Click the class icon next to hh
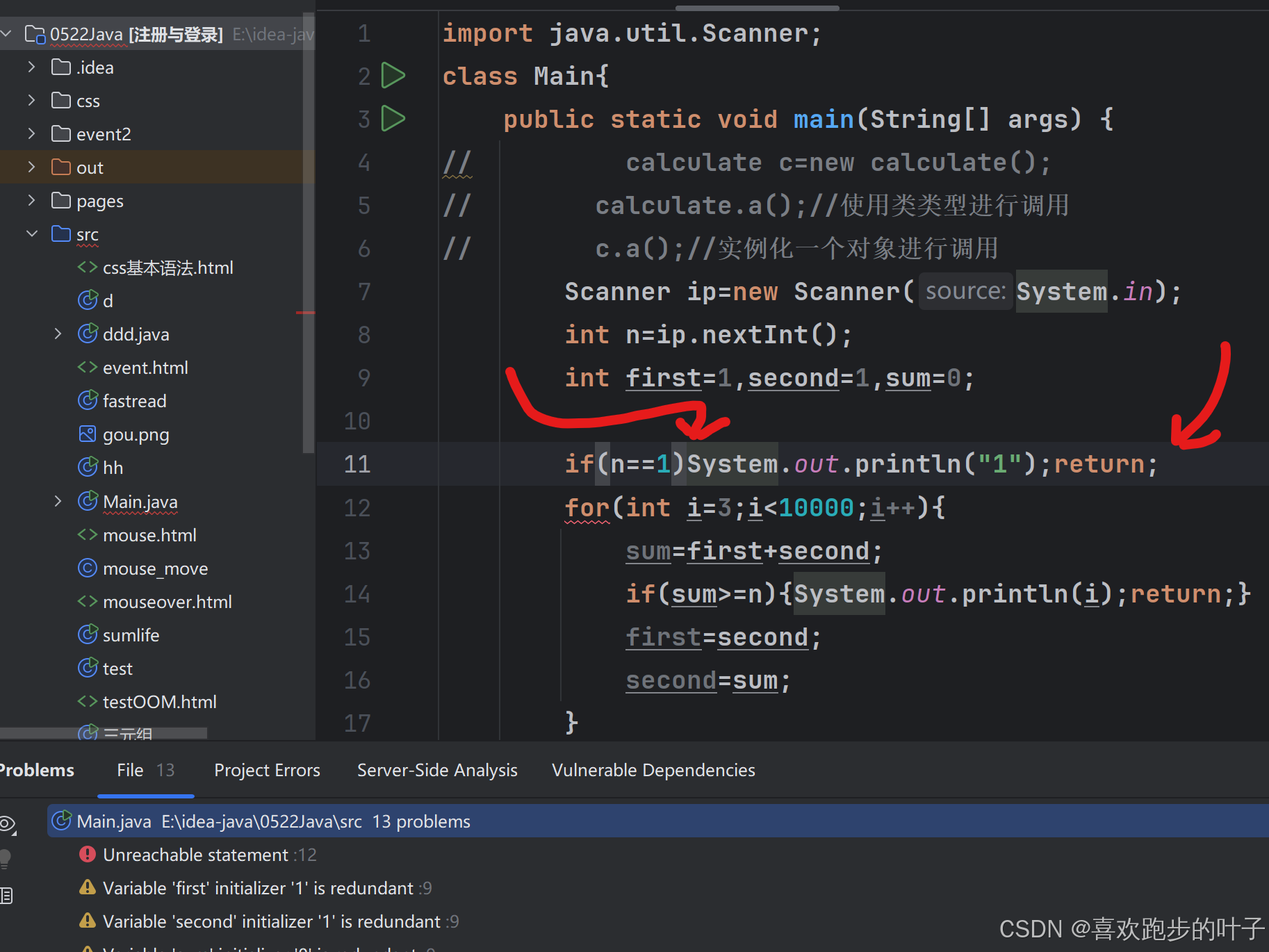This screenshot has width=1269, height=952. (x=88, y=467)
